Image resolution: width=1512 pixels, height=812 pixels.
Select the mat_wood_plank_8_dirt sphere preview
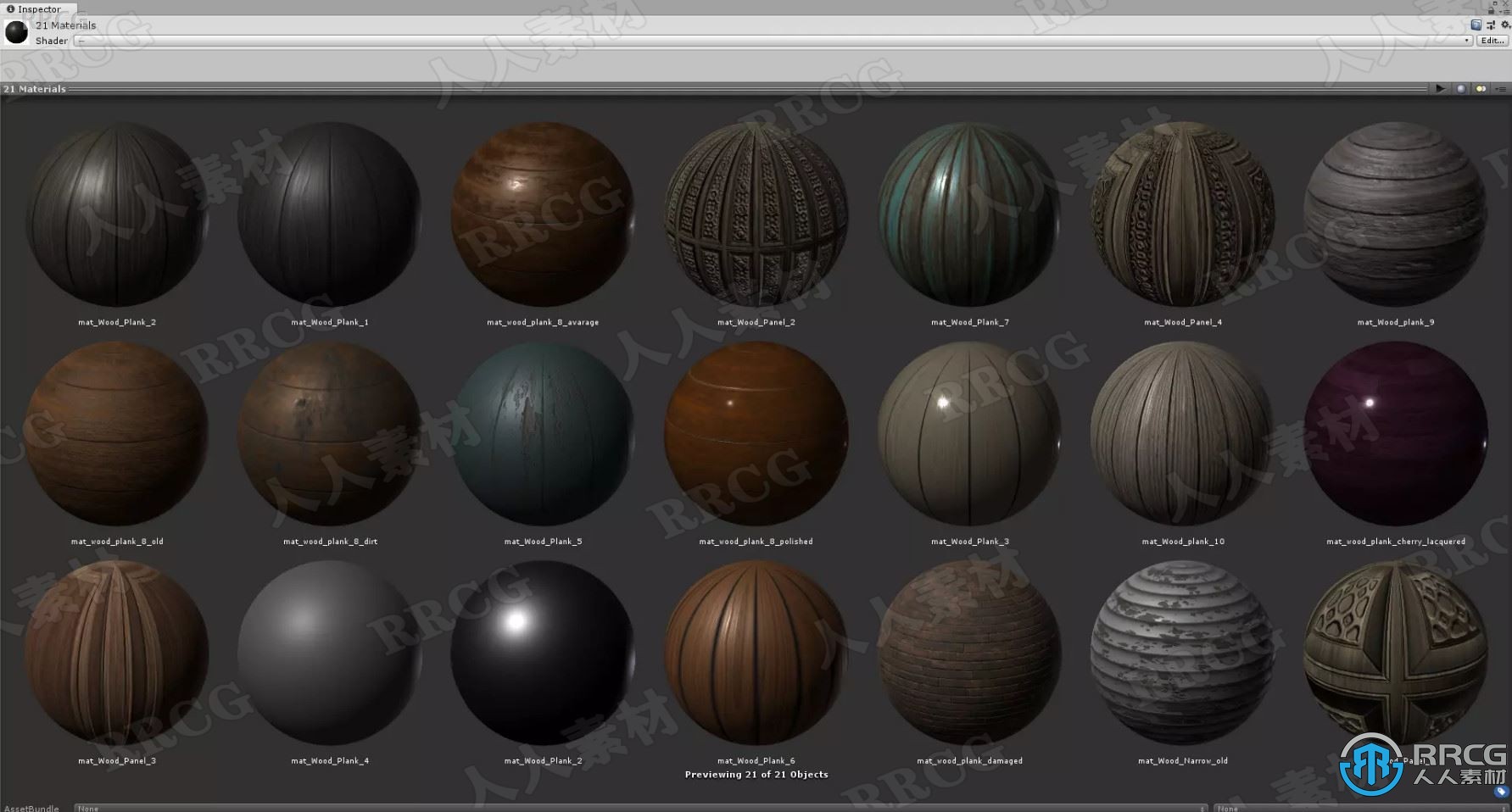[x=330, y=433]
